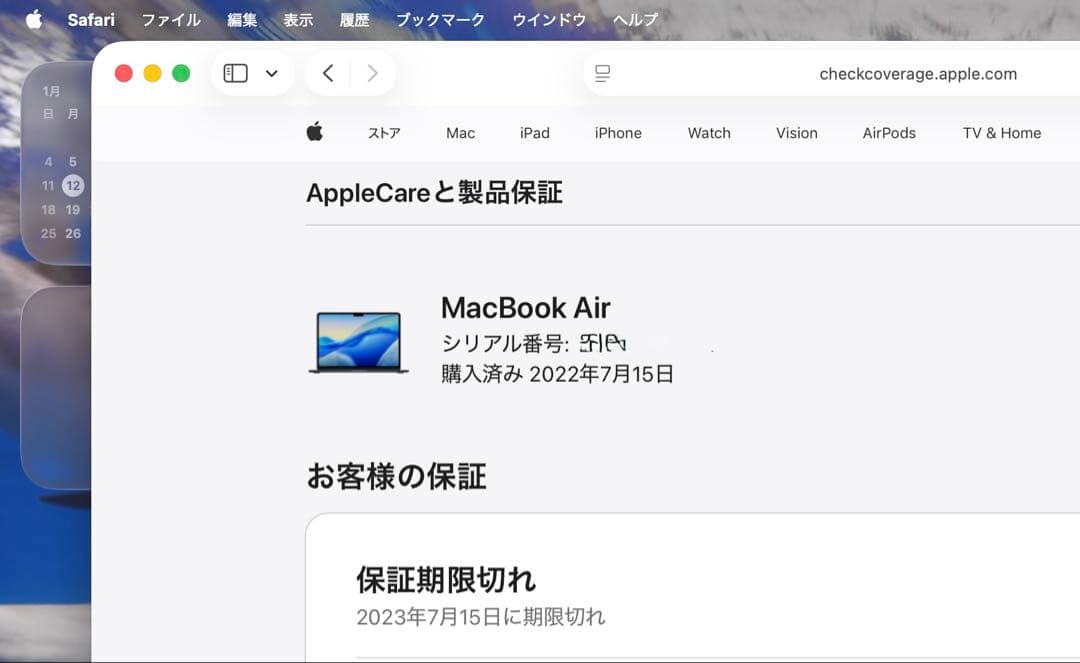Select Mac from the Apple navigation bar
The width and height of the screenshot is (1080, 663).
pos(459,132)
